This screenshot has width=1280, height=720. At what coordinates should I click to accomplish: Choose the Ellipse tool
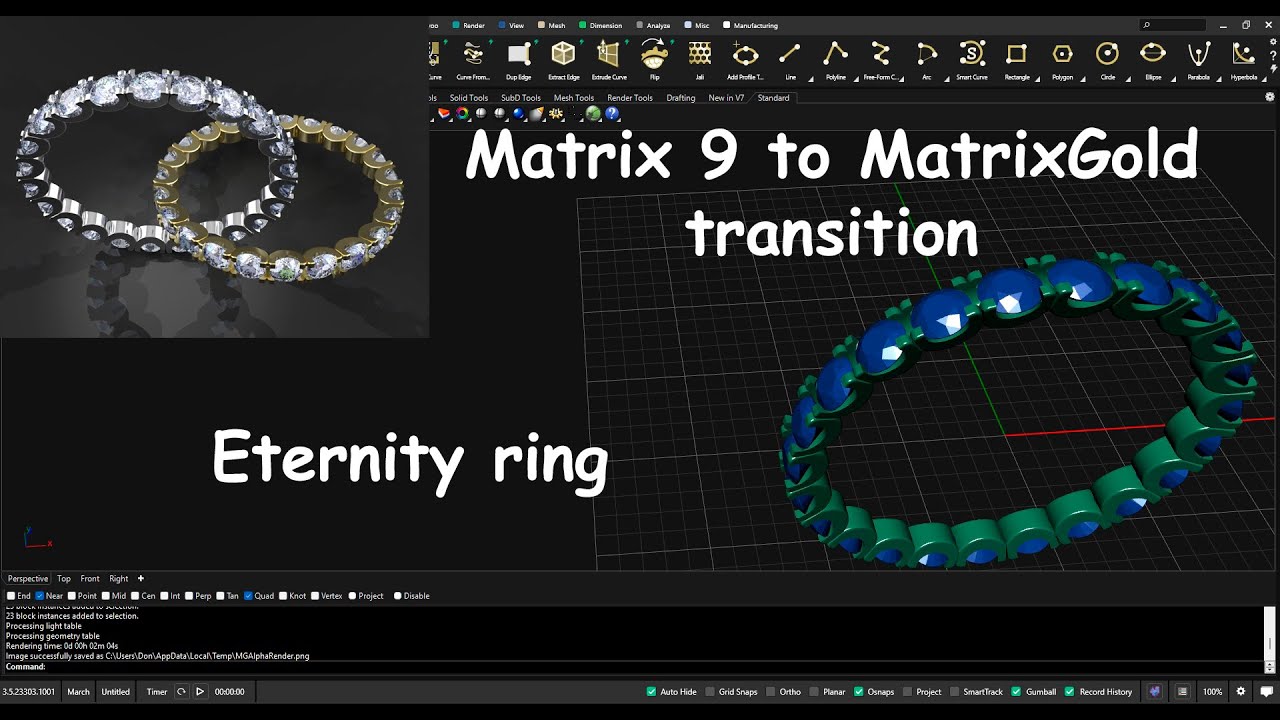tap(1153, 54)
